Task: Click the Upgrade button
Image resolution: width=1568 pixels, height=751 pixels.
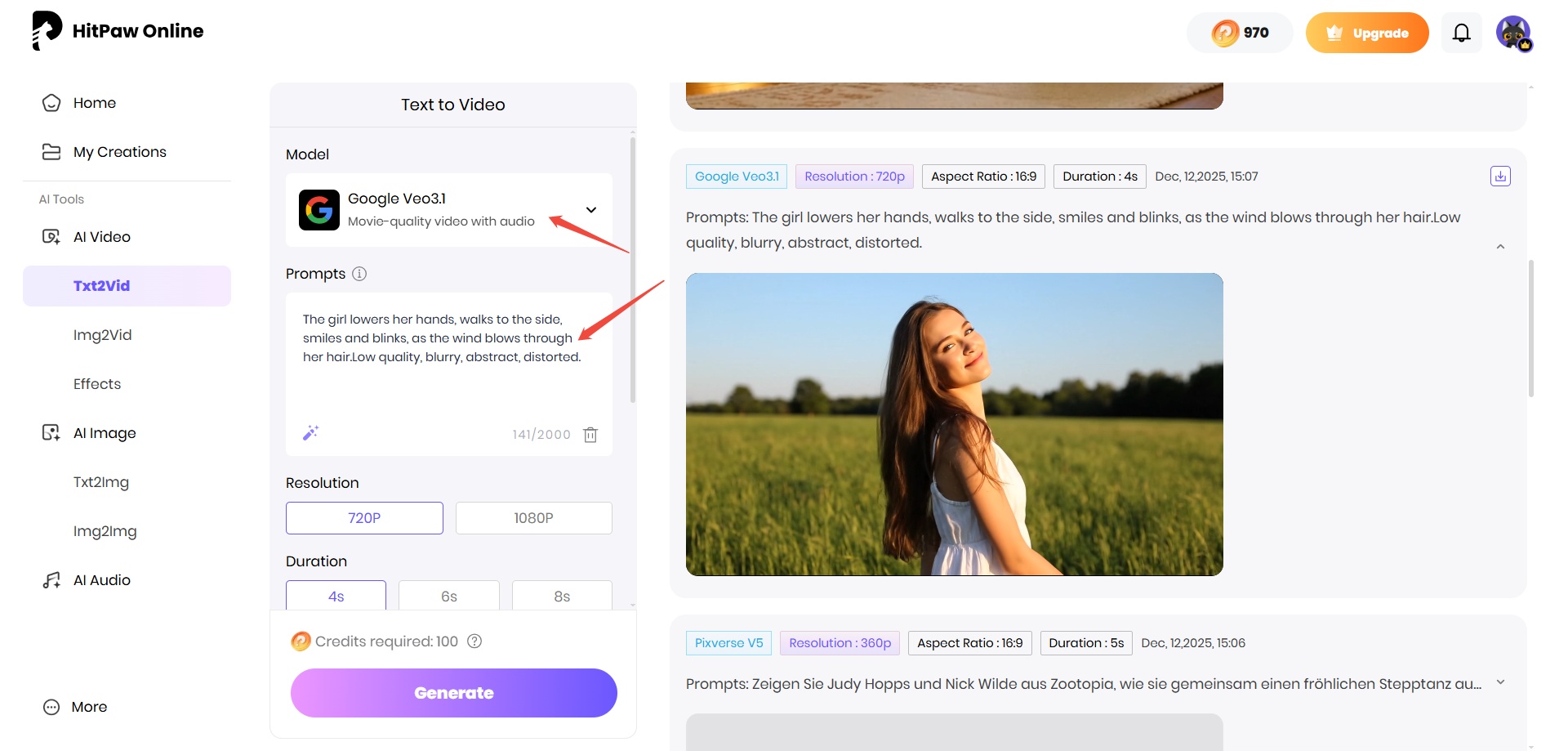Action: coord(1366,33)
